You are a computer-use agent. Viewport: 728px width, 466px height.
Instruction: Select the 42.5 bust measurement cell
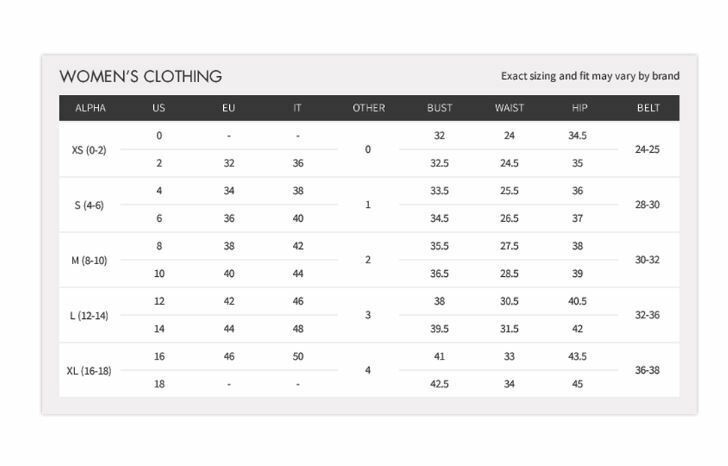pos(439,384)
